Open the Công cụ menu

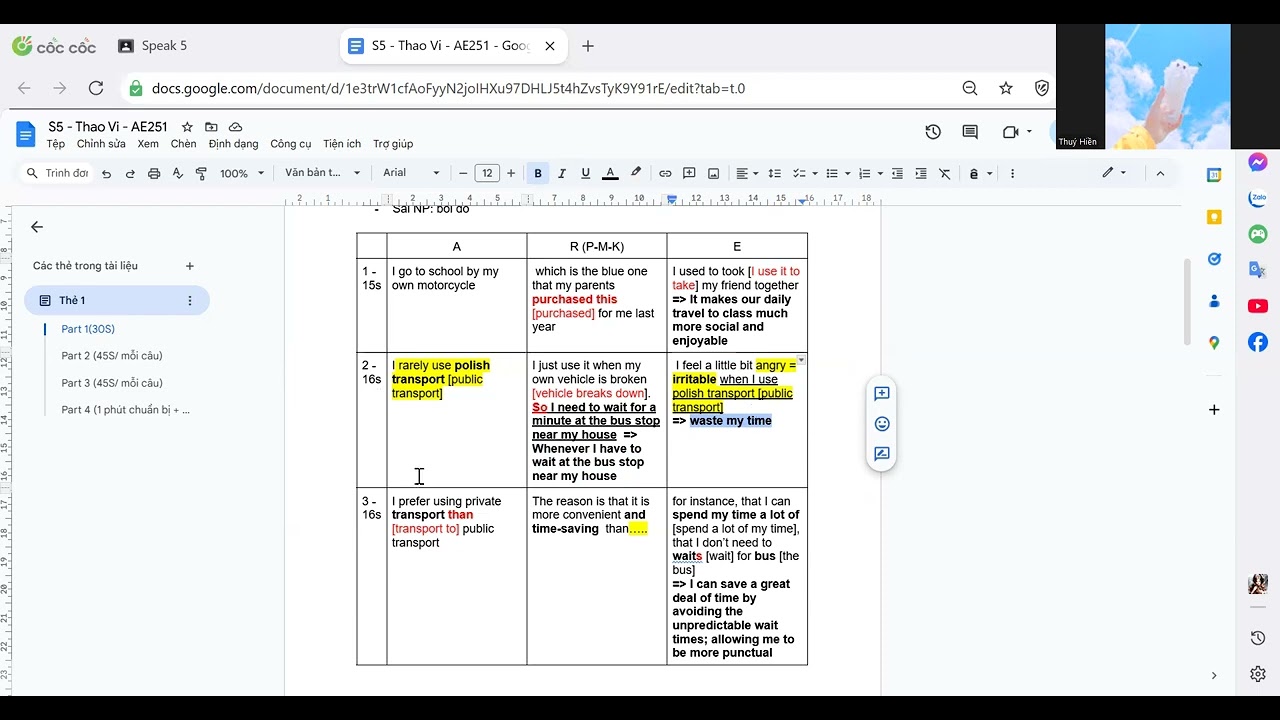(291, 144)
